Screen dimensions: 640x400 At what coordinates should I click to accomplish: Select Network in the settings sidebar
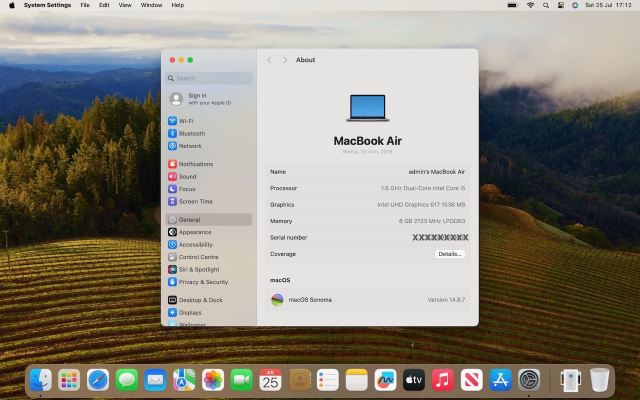click(185, 146)
